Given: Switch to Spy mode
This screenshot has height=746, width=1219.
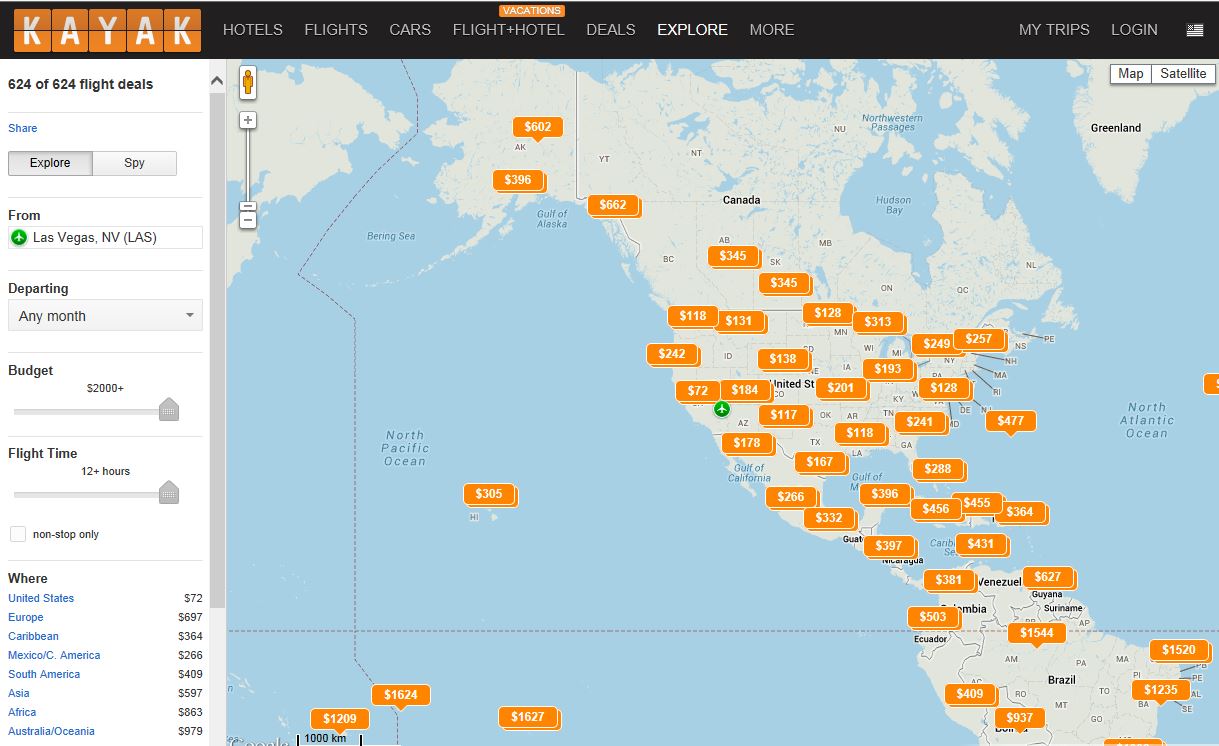Looking at the screenshot, I should pos(134,163).
